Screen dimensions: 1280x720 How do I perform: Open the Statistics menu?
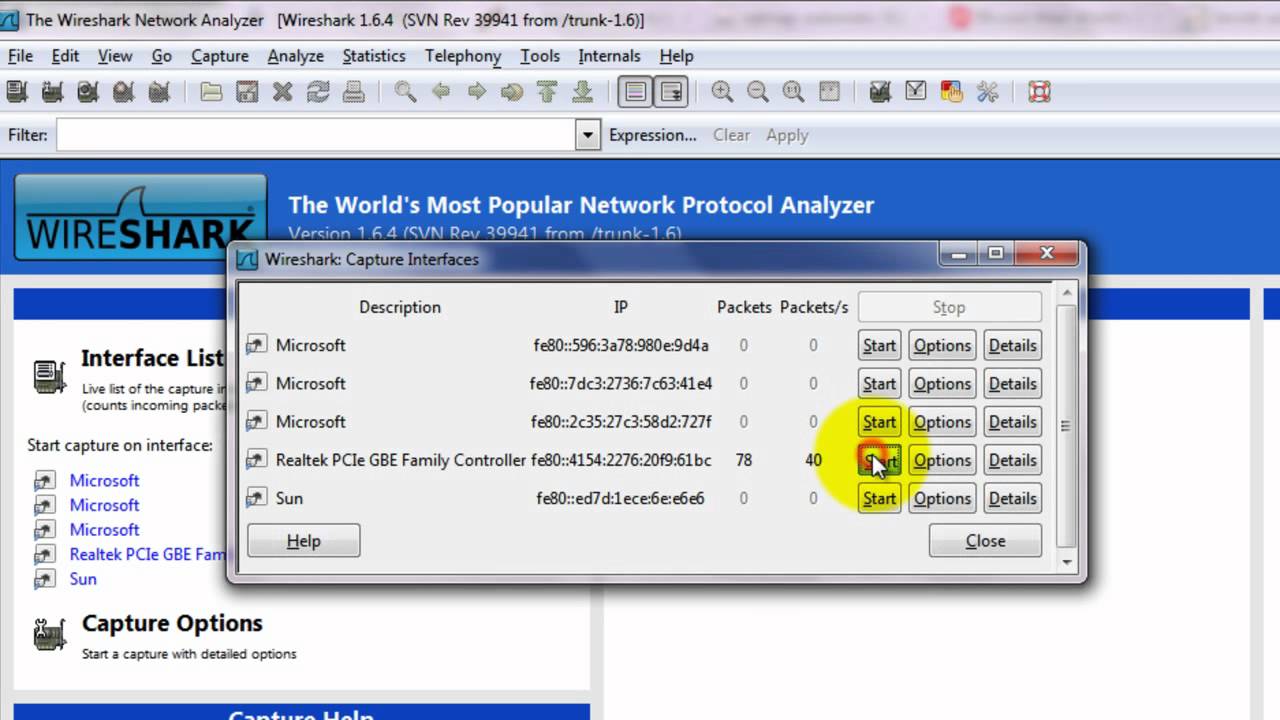coord(374,56)
